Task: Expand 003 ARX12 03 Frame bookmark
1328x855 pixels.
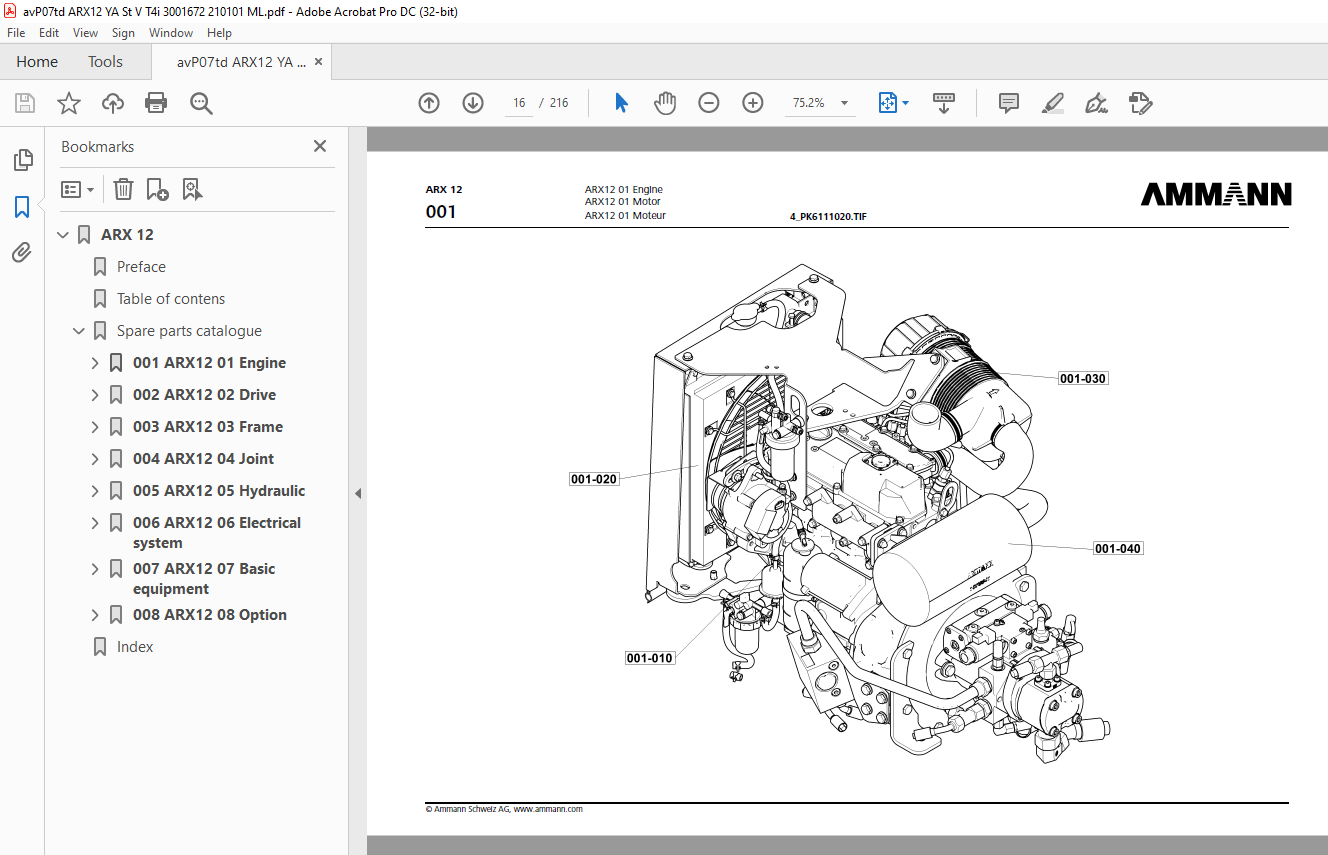Action: (x=95, y=427)
